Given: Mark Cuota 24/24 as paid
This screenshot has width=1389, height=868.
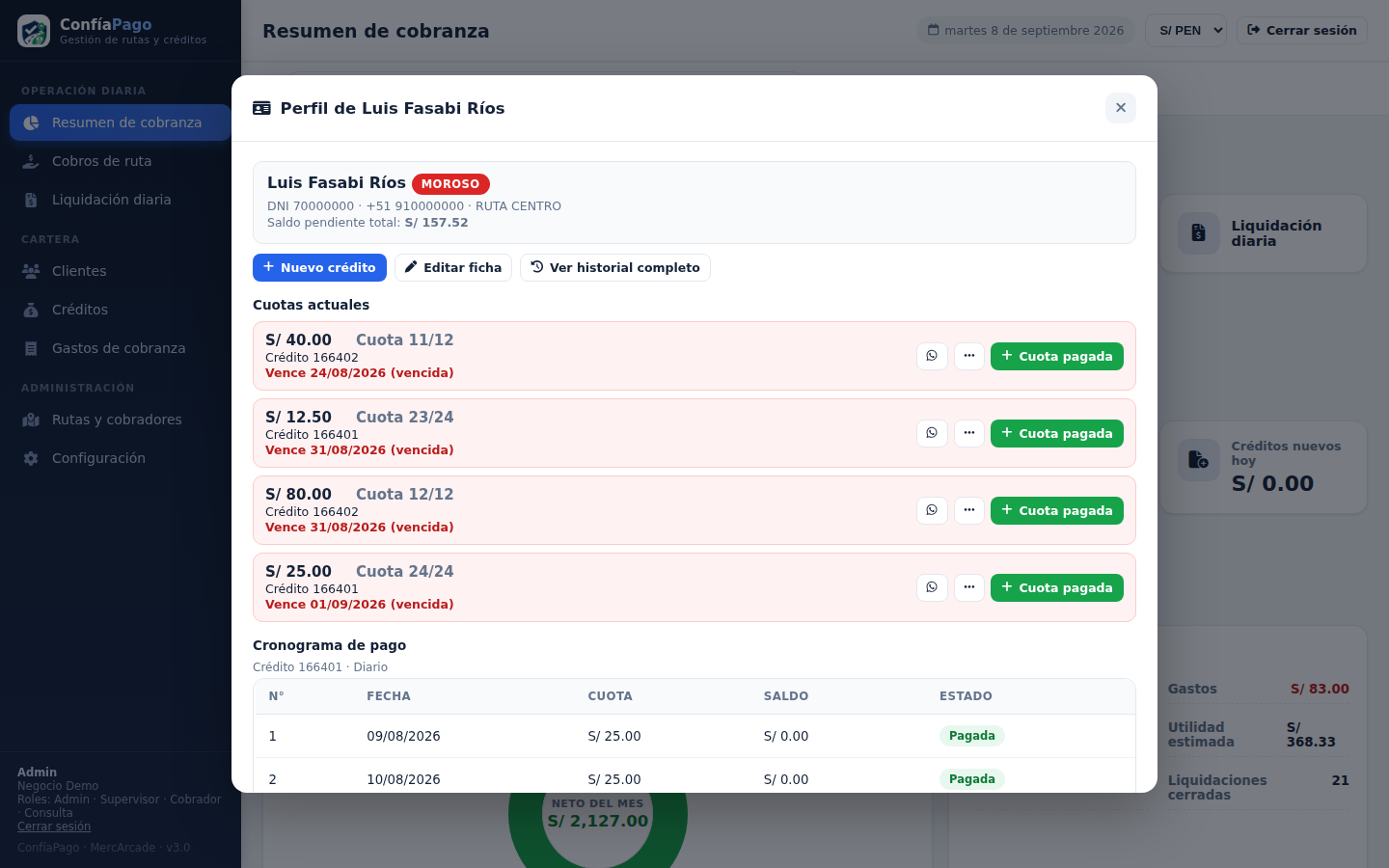Looking at the screenshot, I should [1057, 587].
